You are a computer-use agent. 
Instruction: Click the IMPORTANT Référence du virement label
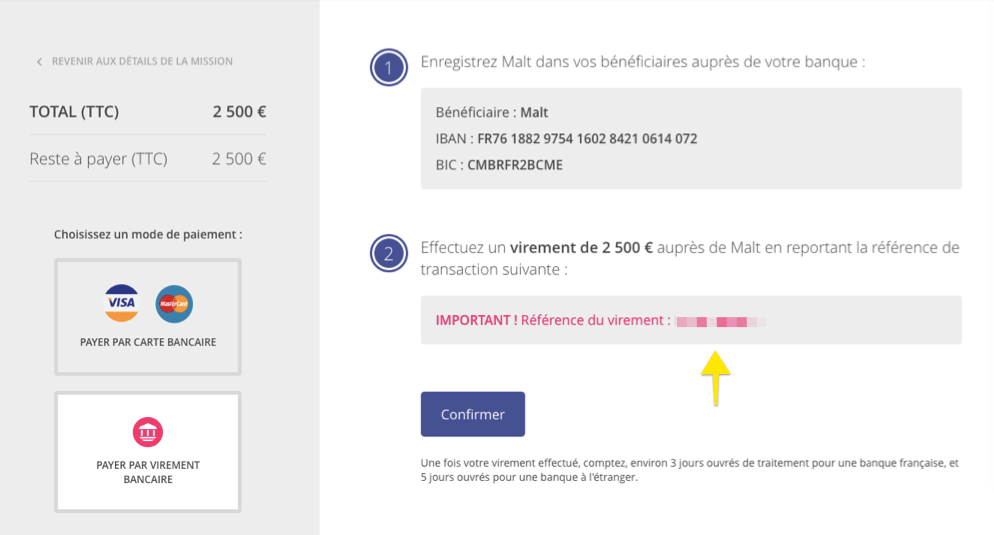553,320
